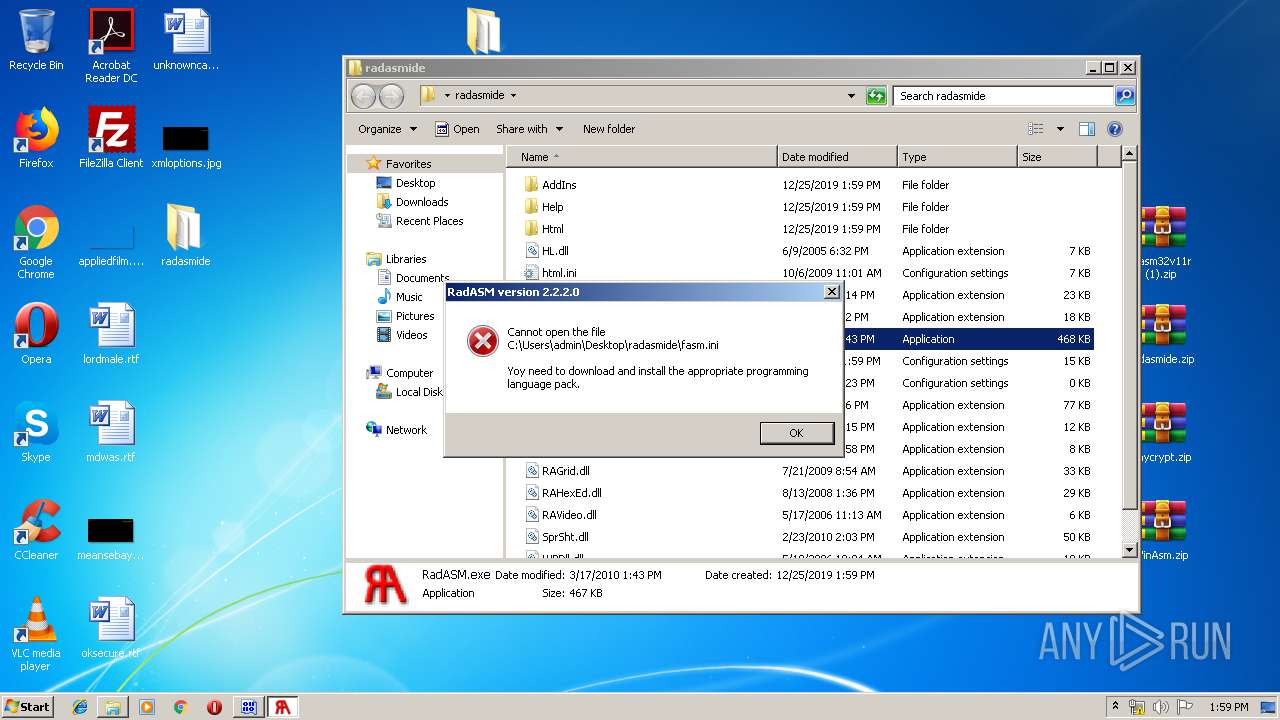Select the unknownca document on desktop
The height and width of the screenshot is (720, 1280).
(x=186, y=40)
